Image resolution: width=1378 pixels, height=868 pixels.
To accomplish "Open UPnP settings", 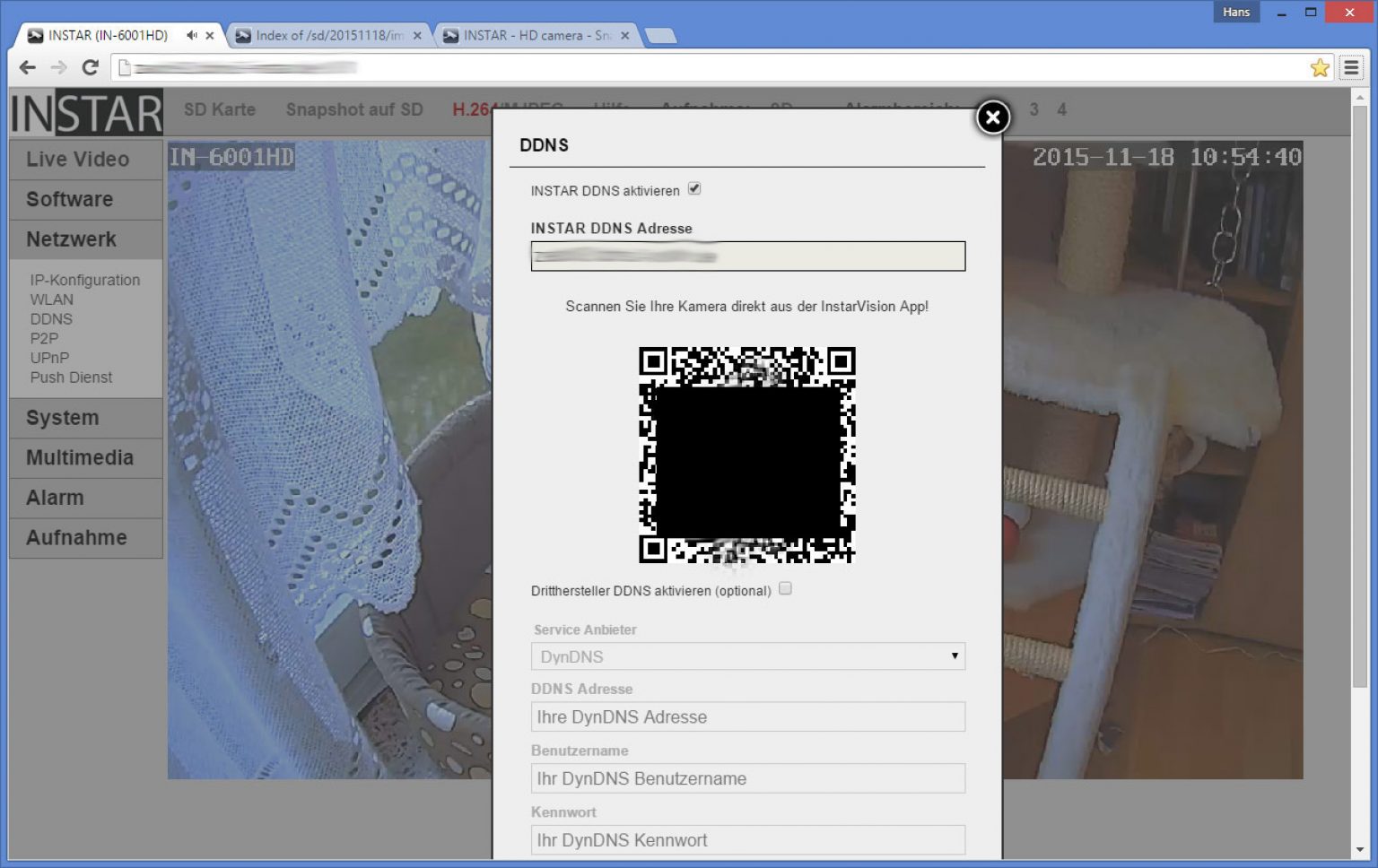I will (49, 358).
